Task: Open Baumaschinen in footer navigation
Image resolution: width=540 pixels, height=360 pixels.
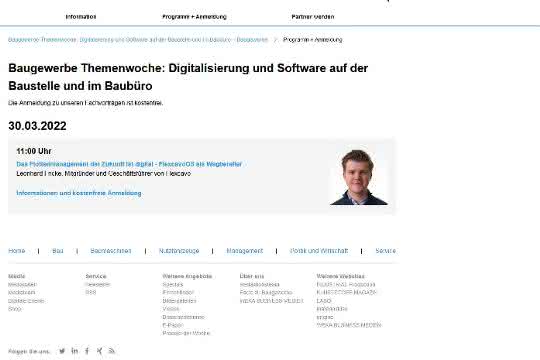Action: click(111, 251)
